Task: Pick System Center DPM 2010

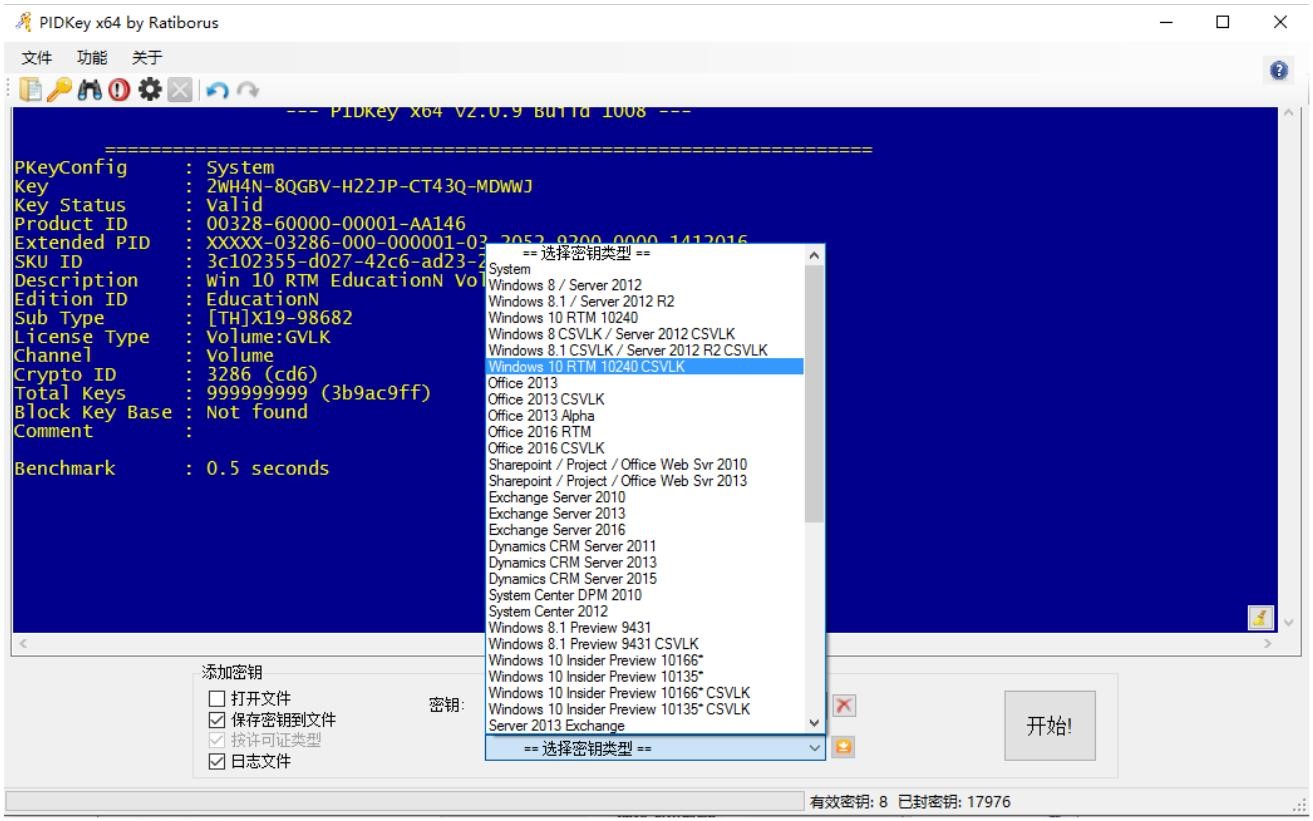Action: pyautogui.click(x=645, y=595)
